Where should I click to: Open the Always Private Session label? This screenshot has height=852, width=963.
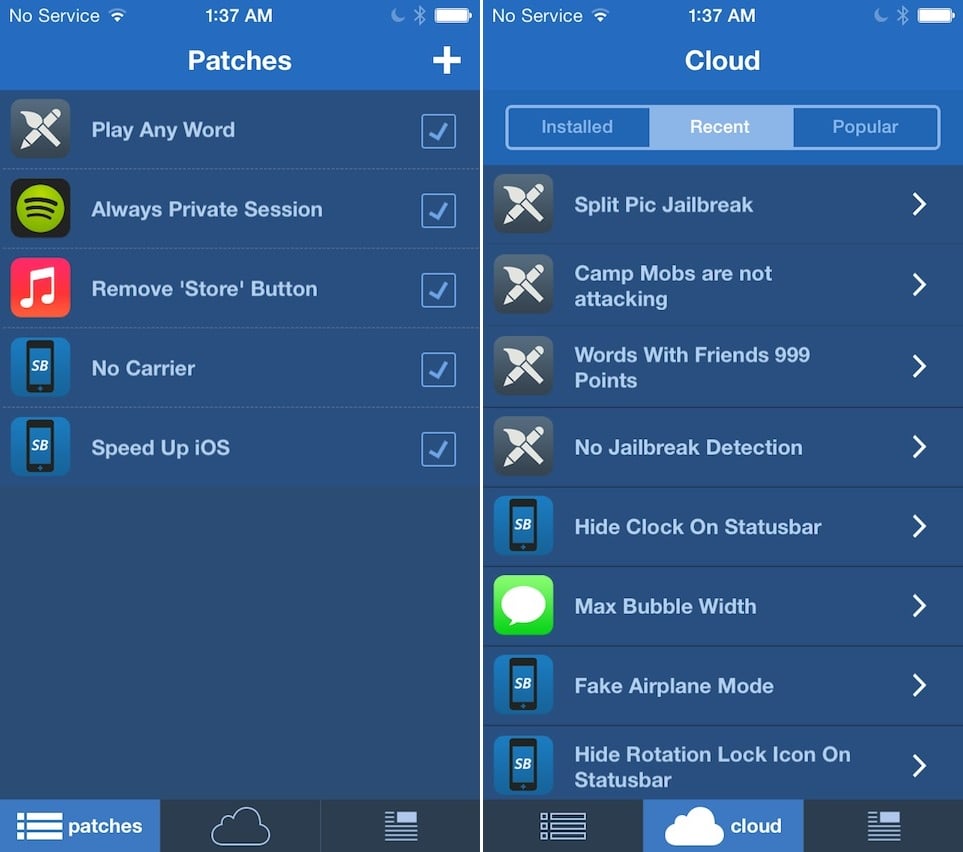coord(206,209)
